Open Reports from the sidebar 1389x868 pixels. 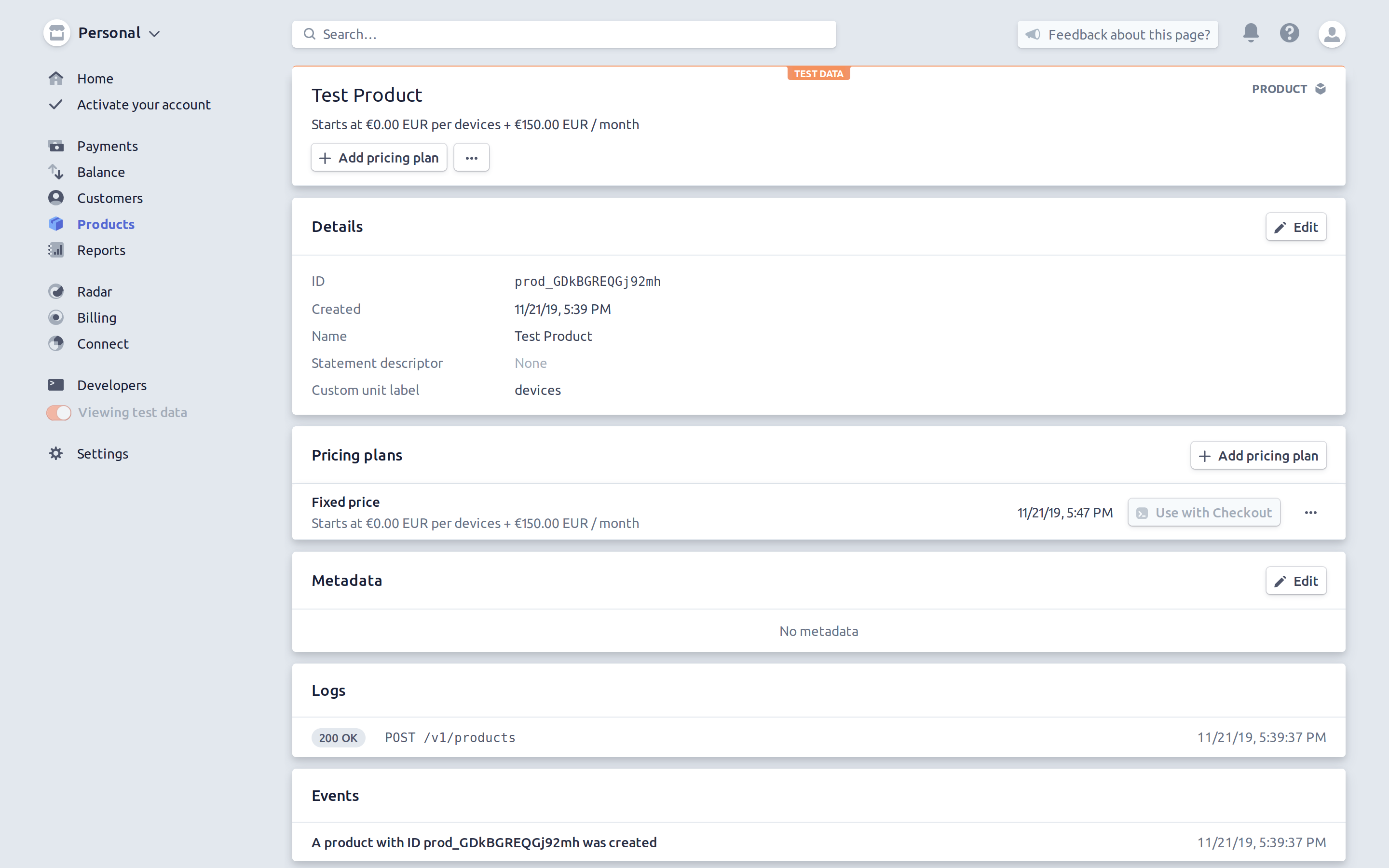tap(101, 250)
